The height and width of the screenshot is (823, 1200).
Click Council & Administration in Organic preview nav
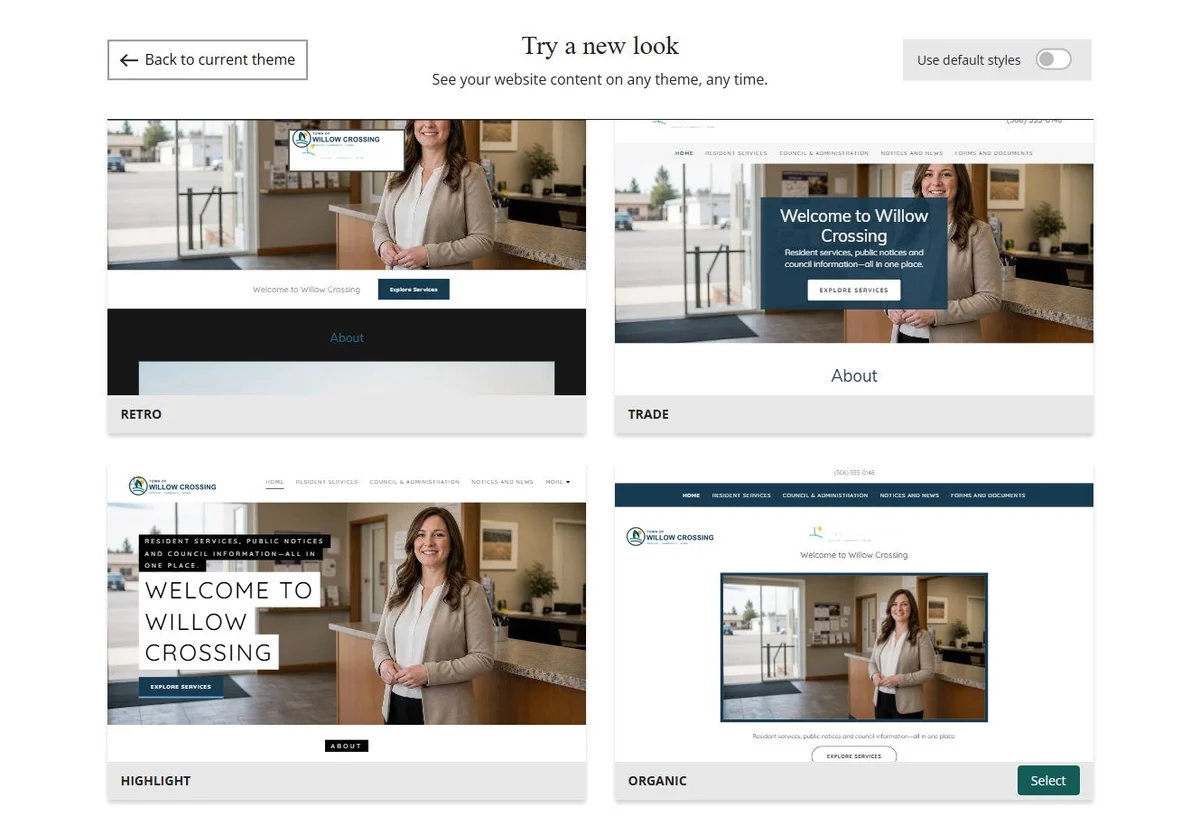(x=825, y=495)
